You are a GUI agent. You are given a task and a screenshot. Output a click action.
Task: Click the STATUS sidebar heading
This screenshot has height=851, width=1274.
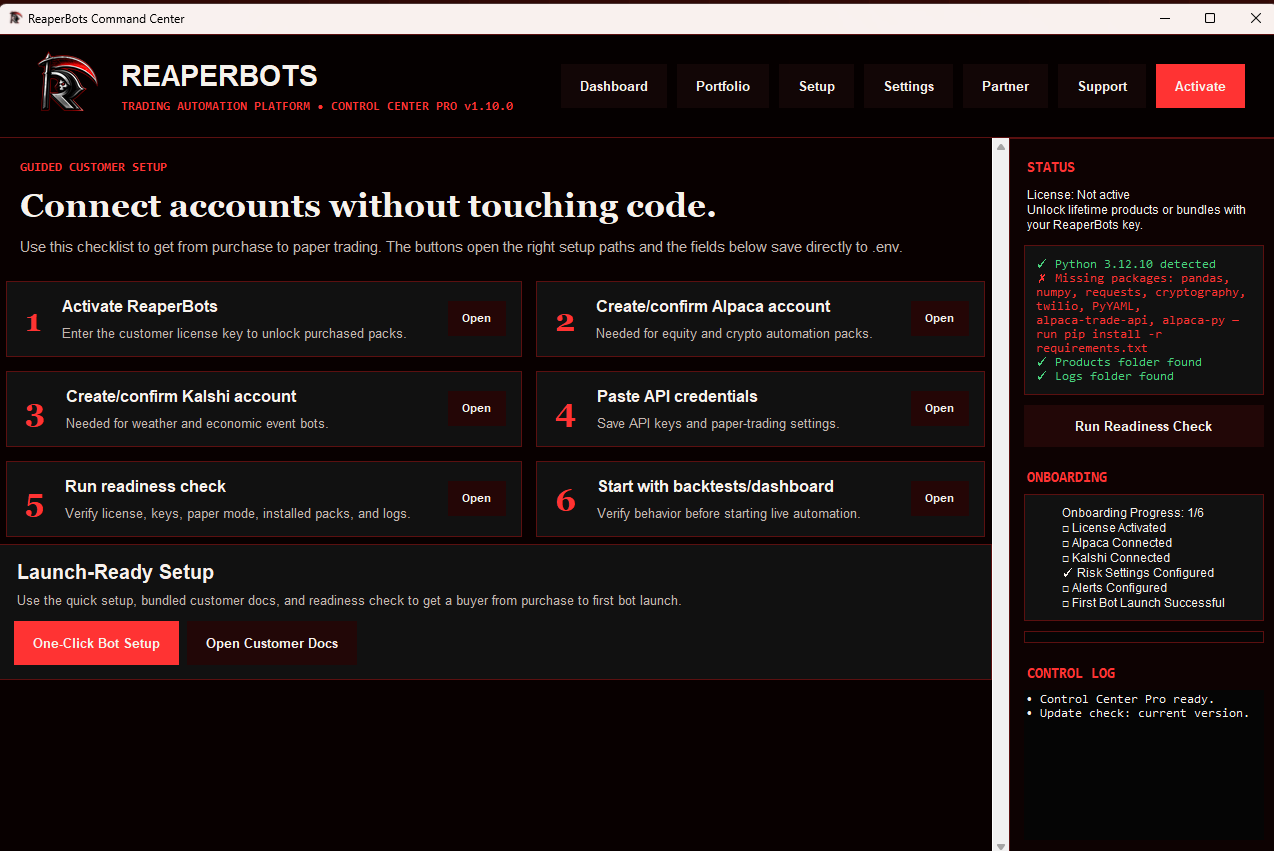point(1051,167)
